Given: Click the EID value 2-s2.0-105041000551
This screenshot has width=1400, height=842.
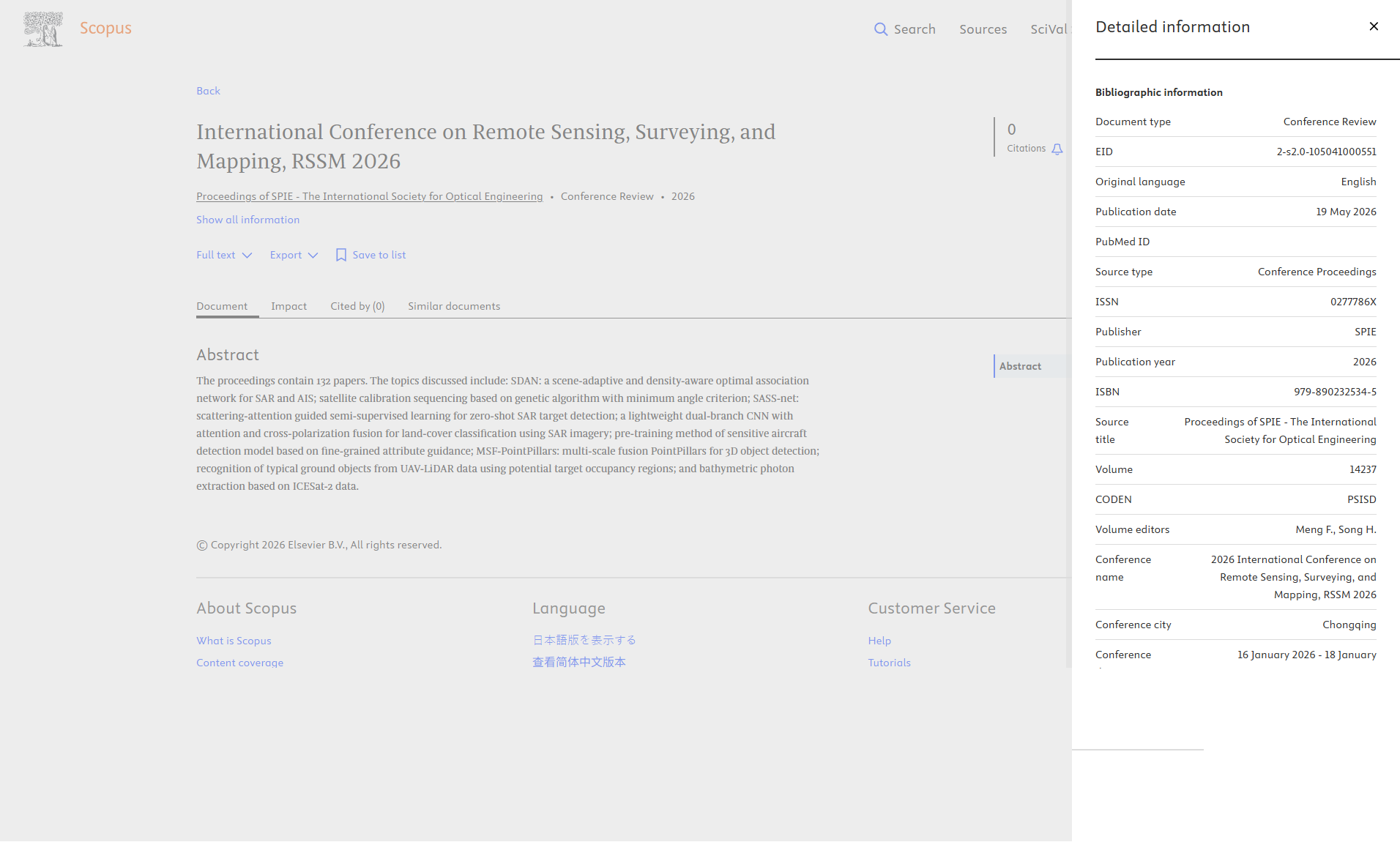Looking at the screenshot, I should click(x=1326, y=152).
